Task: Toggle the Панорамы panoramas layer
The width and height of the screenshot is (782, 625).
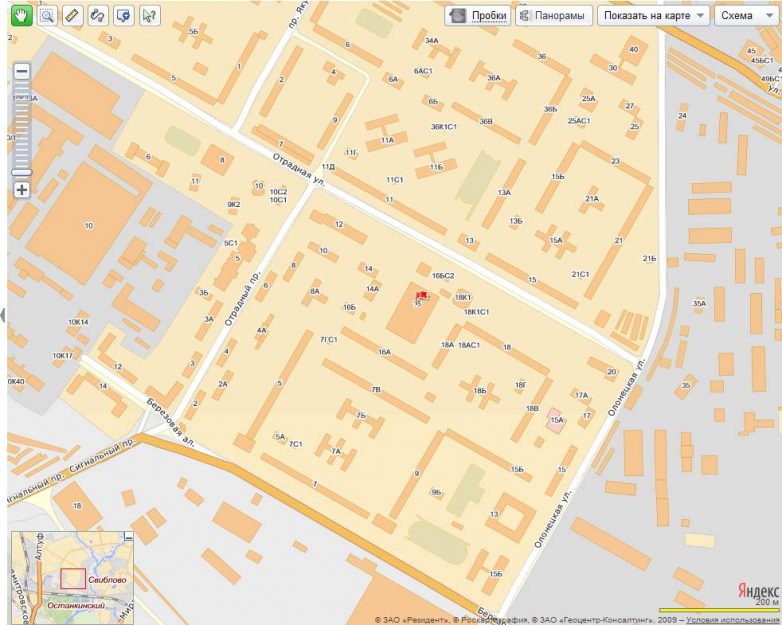Action: coord(551,16)
